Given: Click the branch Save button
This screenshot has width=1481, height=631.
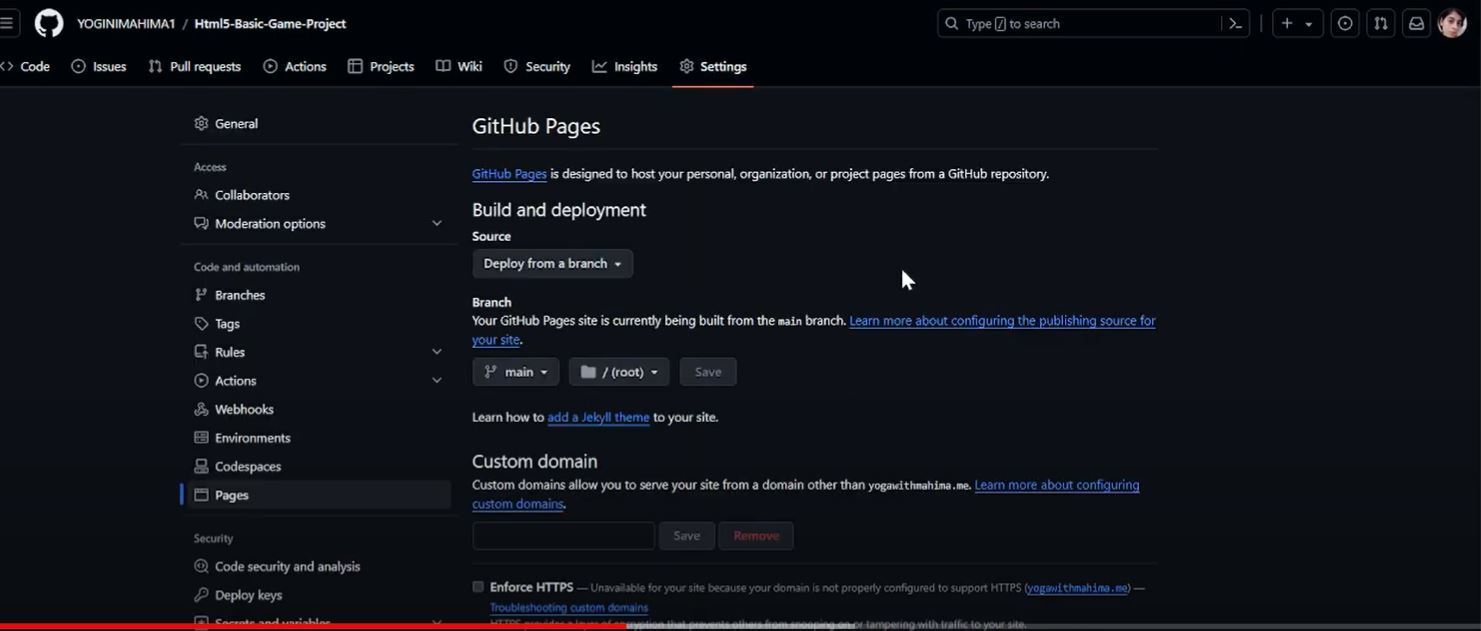Looking at the screenshot, I should (x=708, y=372).
